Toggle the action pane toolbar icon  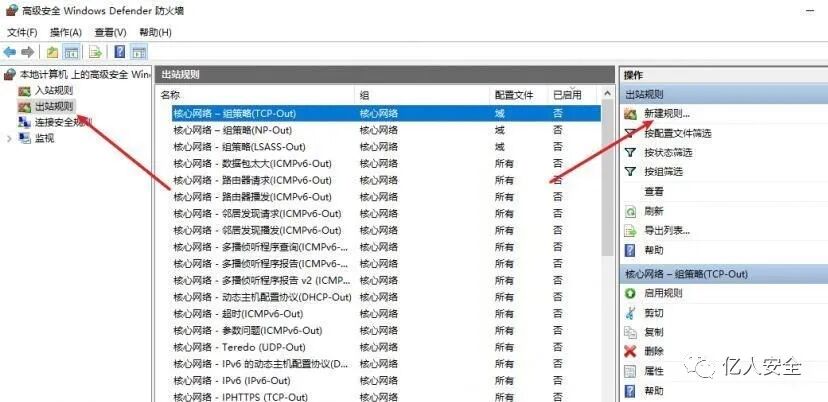(x=138, y=52)
